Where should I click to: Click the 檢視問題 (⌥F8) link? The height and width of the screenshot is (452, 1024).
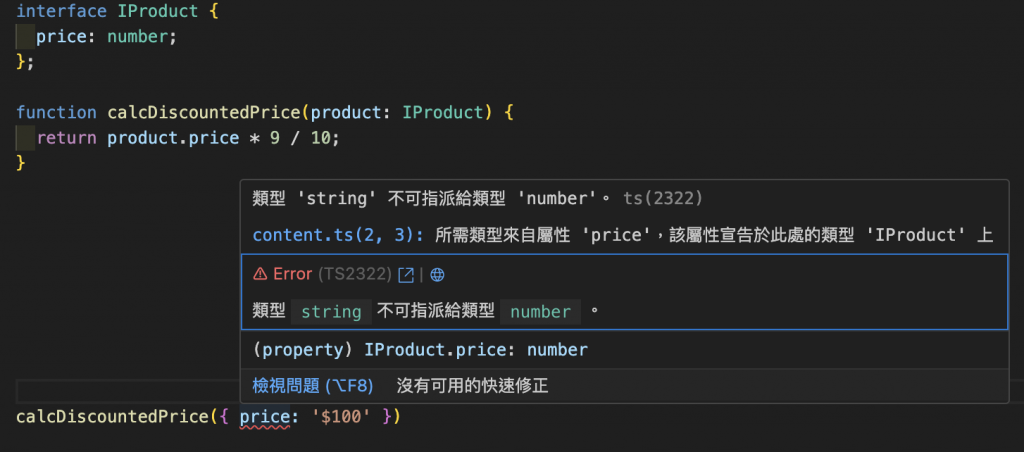tap(313, 386)
